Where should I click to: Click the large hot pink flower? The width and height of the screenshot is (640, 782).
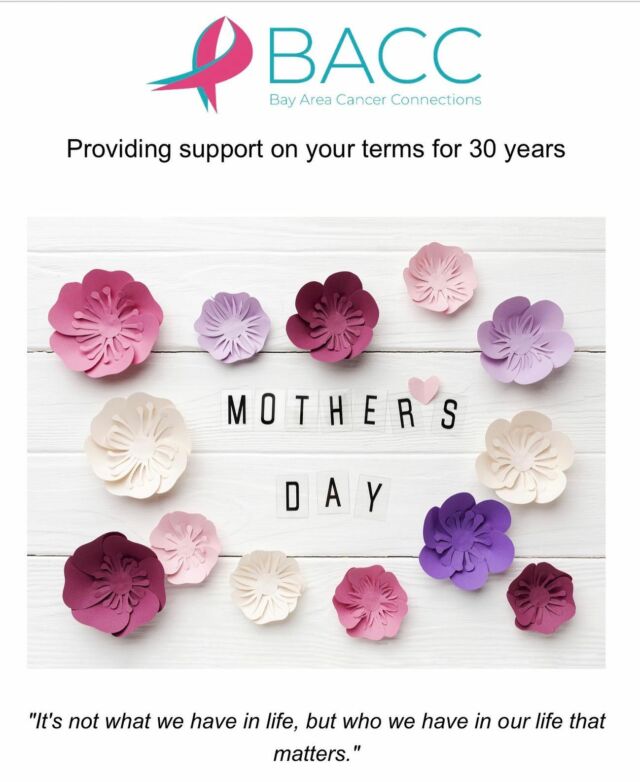click(105, 322)
